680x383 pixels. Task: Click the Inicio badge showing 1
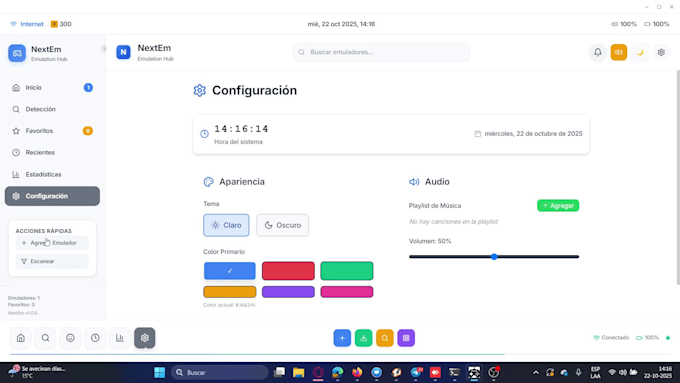88,88
